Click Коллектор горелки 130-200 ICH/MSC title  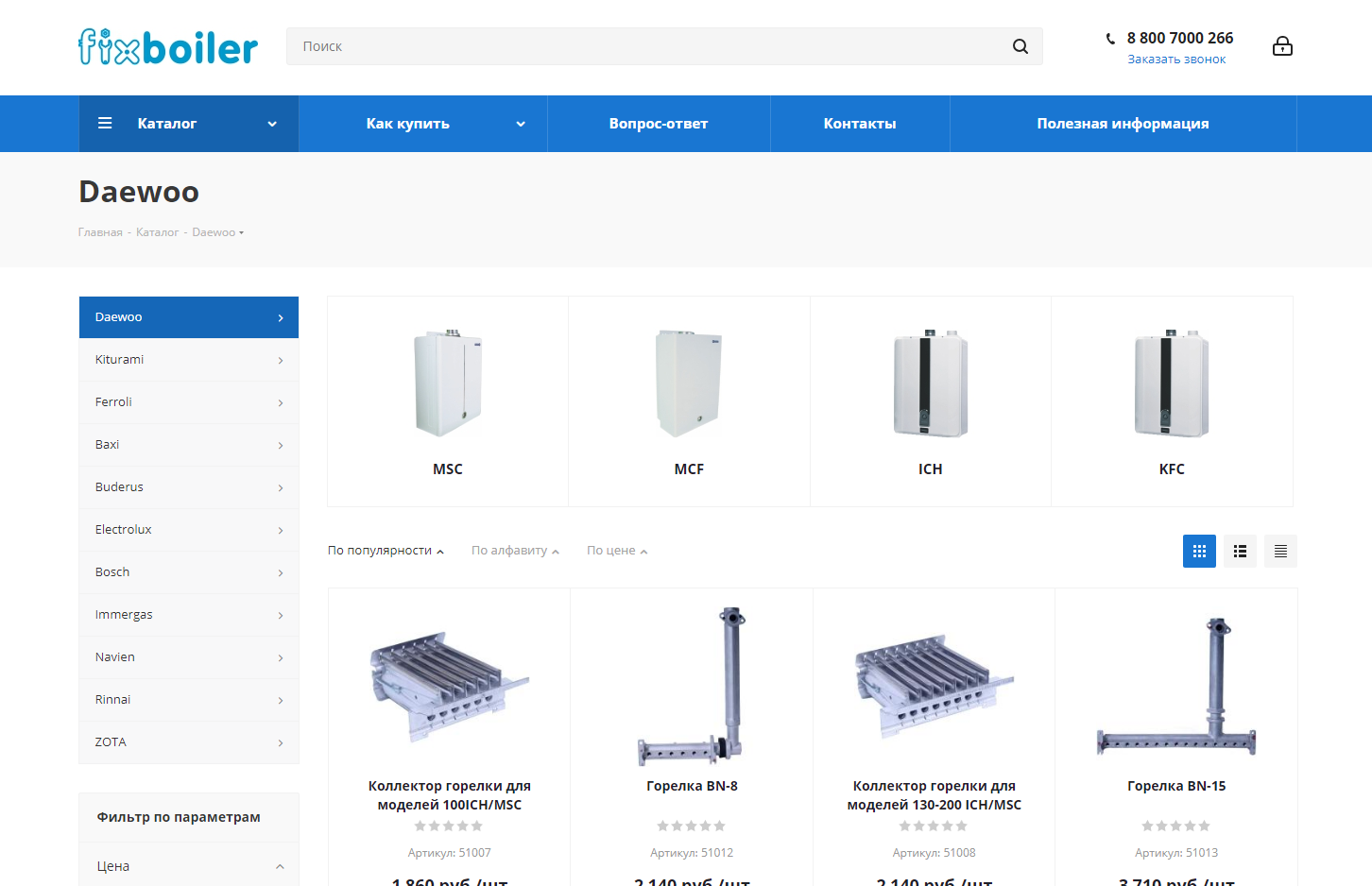pyautogui.click(x=934, y=795)
